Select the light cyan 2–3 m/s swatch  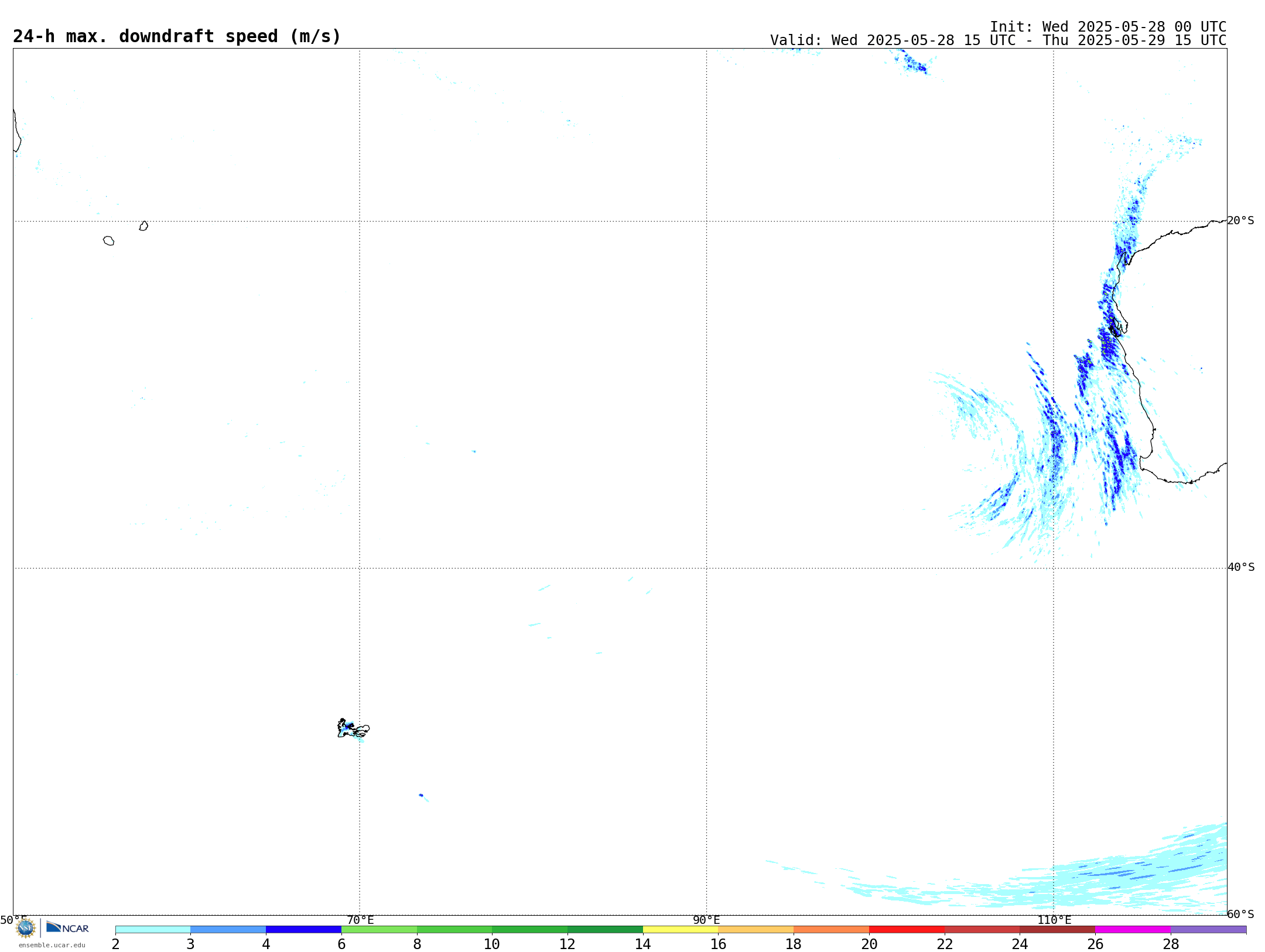pos(153,929)
